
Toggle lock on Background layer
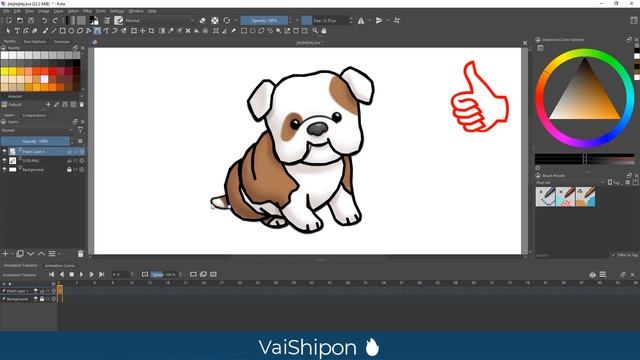pos(69,169)
